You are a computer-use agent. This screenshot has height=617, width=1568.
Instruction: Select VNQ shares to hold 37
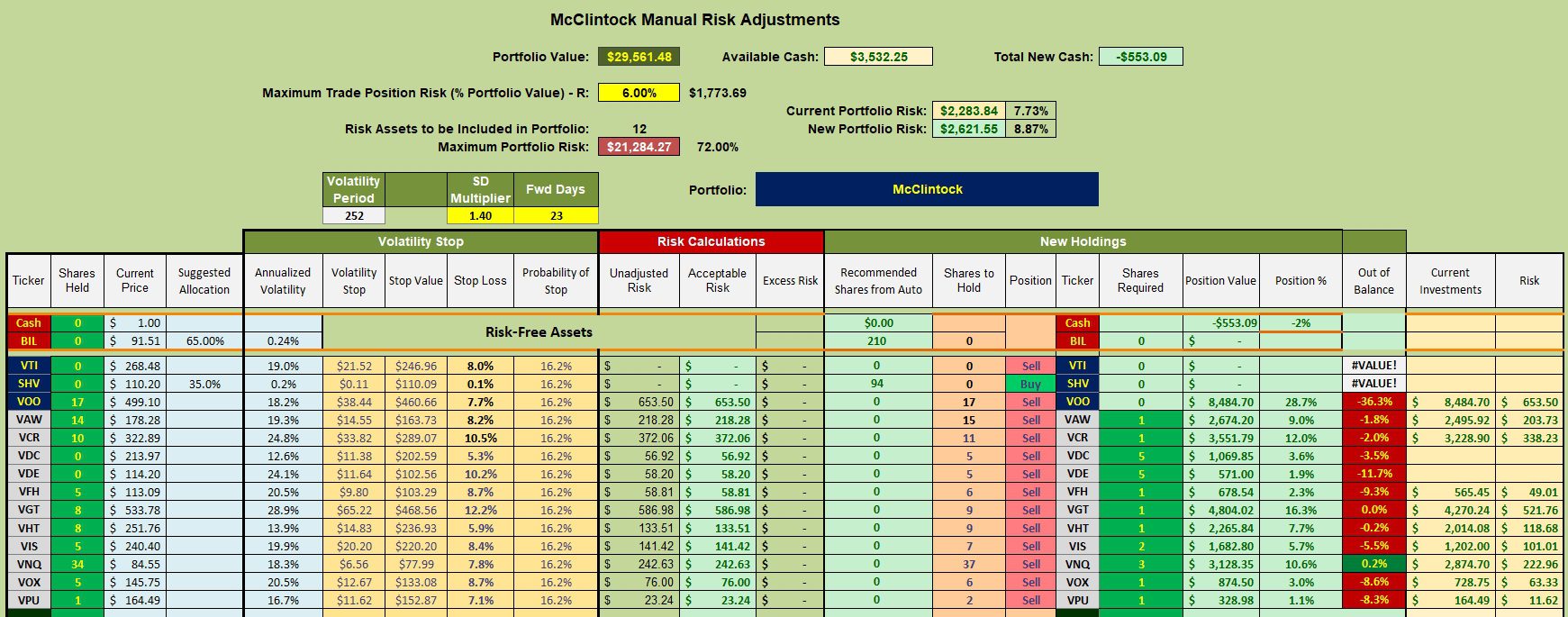(969, 565)
